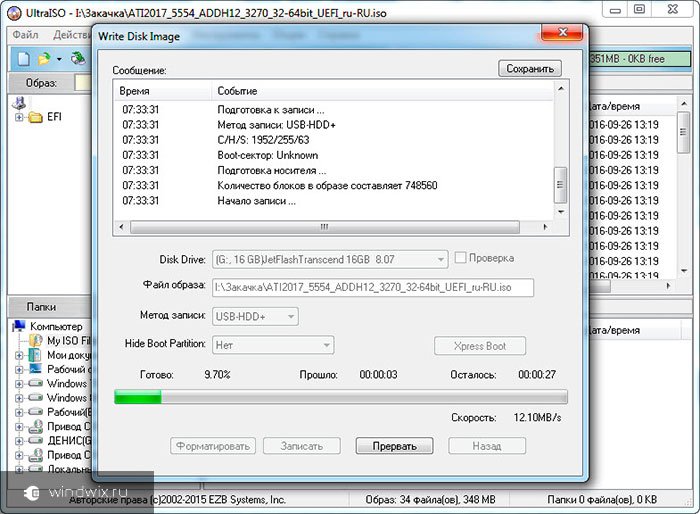Click message log scroll up arrow

pos(561,88)
